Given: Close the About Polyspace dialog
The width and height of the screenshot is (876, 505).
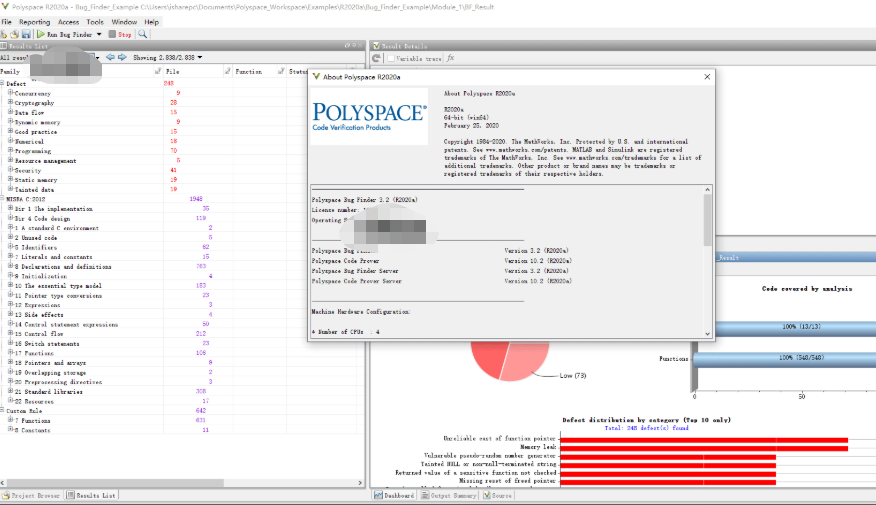Looking at the screenshot, I should click(707, 77).
